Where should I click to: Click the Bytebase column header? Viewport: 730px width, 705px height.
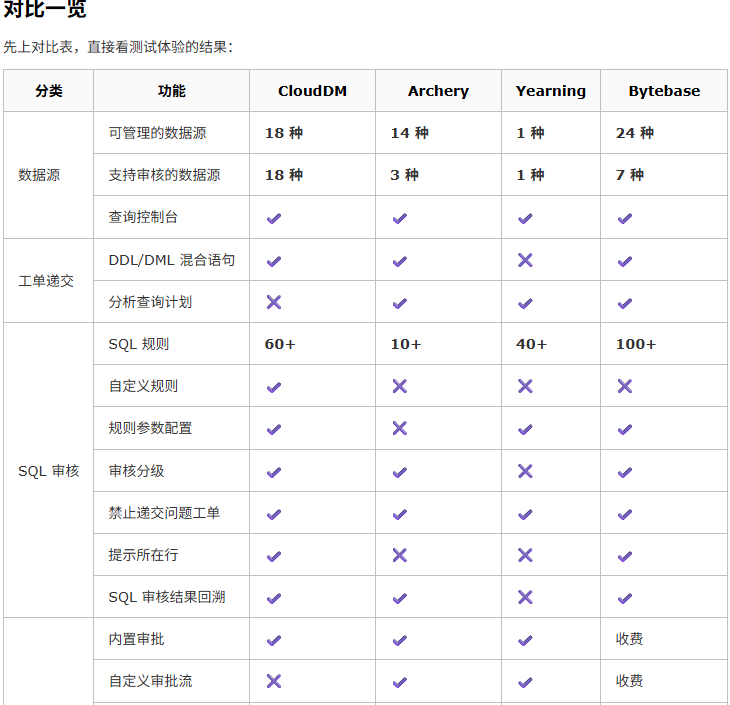[664, 91]
